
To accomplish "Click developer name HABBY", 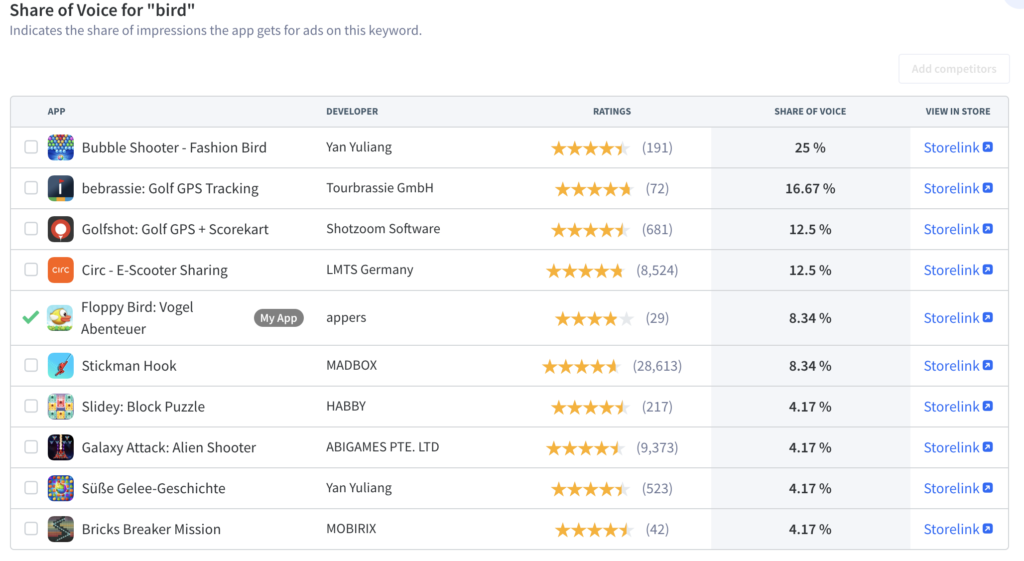I will [x=346, y=406].
